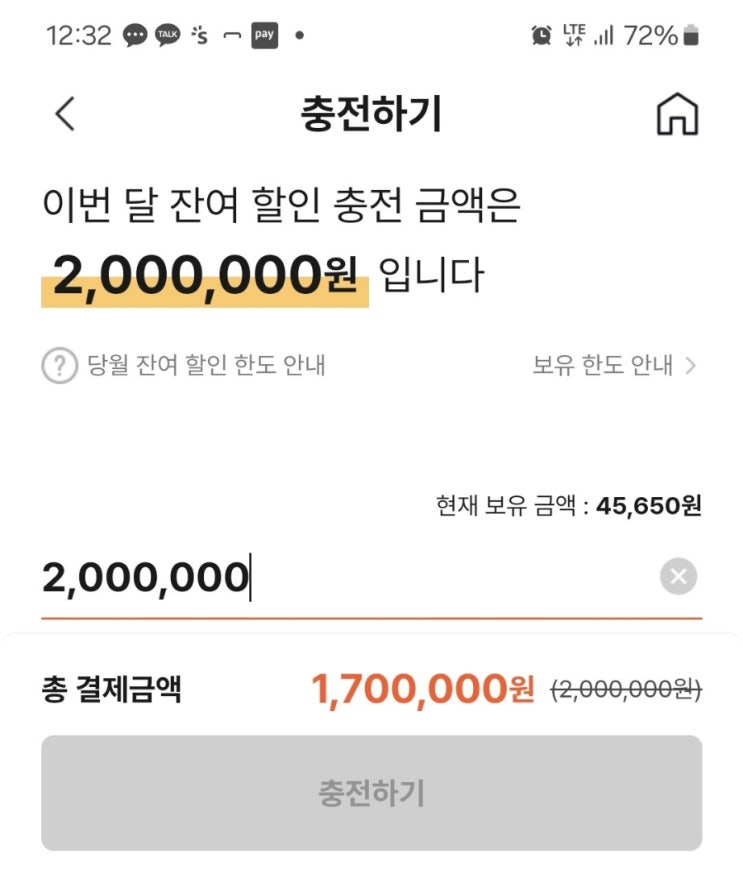The height and width of the screenshot is (886, 743).
Task: Clear the amount with the X icon
Action: 678,576
